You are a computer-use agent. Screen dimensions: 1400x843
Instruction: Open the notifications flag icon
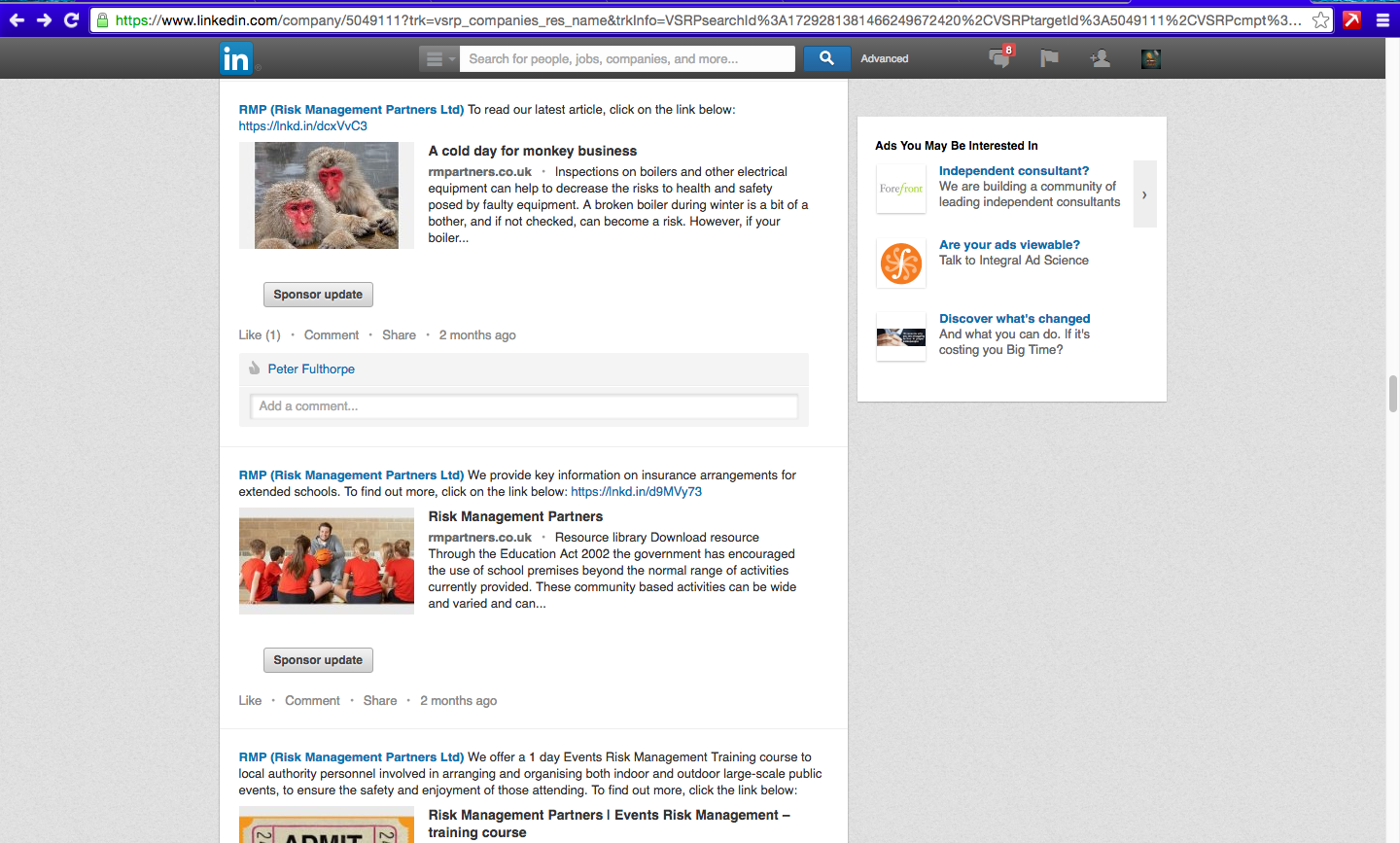(1049, 59)
